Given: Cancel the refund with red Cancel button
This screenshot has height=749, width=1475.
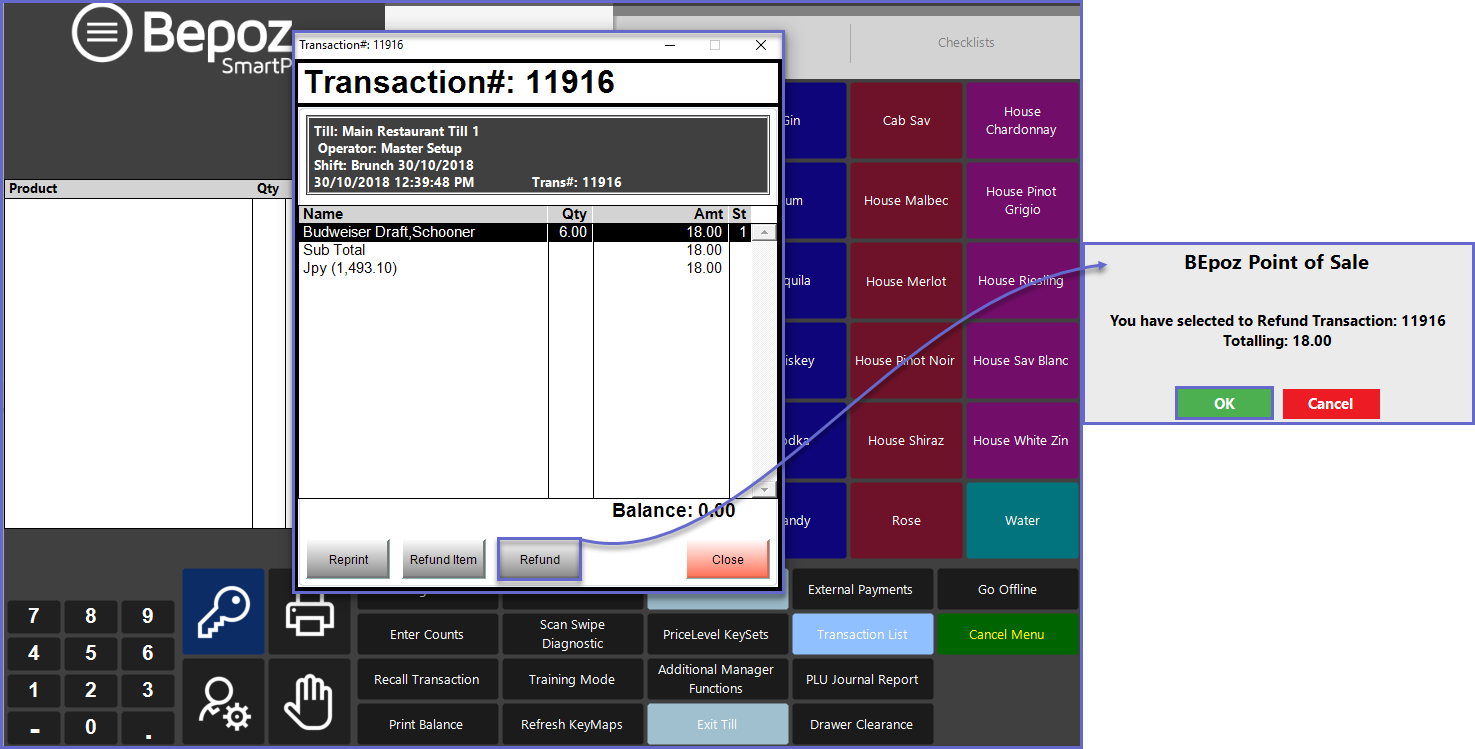Looking at the screenshot, I should [x=1330, y=404].
